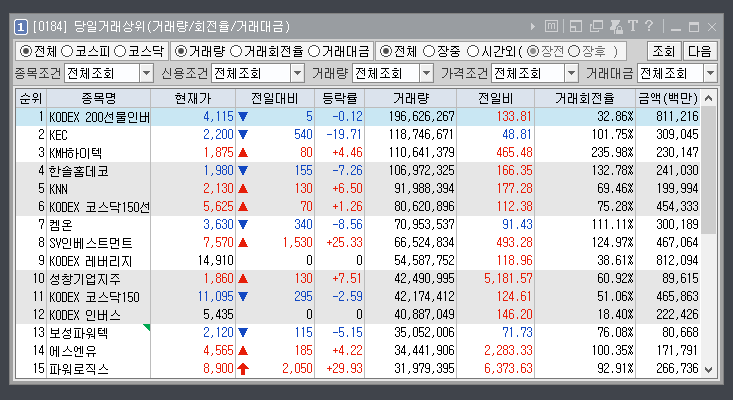Select the 한솔홈데코 stock name
This screenshot has height=400, width=733.
pyautogui.click(x=79, y=171)
